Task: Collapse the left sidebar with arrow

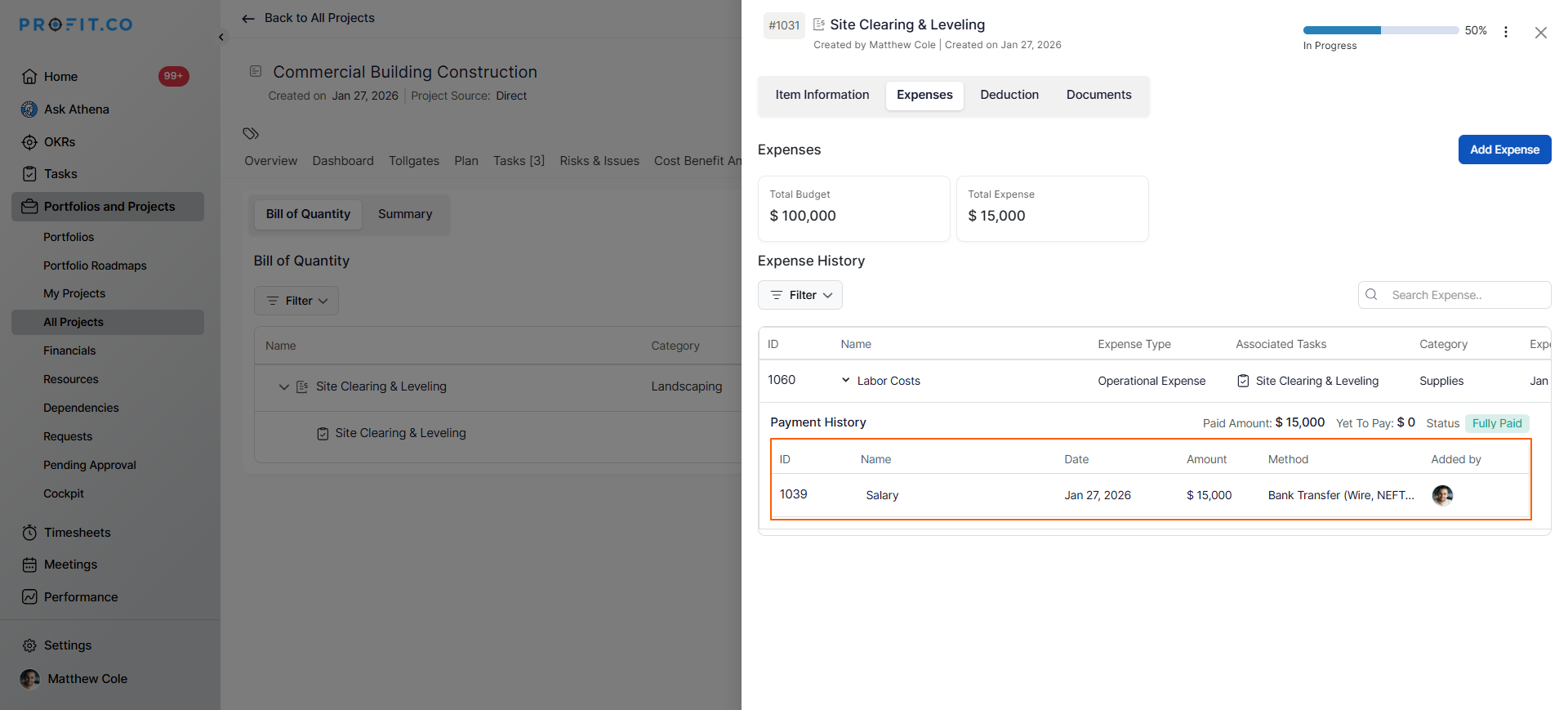Action: point(221,38)
